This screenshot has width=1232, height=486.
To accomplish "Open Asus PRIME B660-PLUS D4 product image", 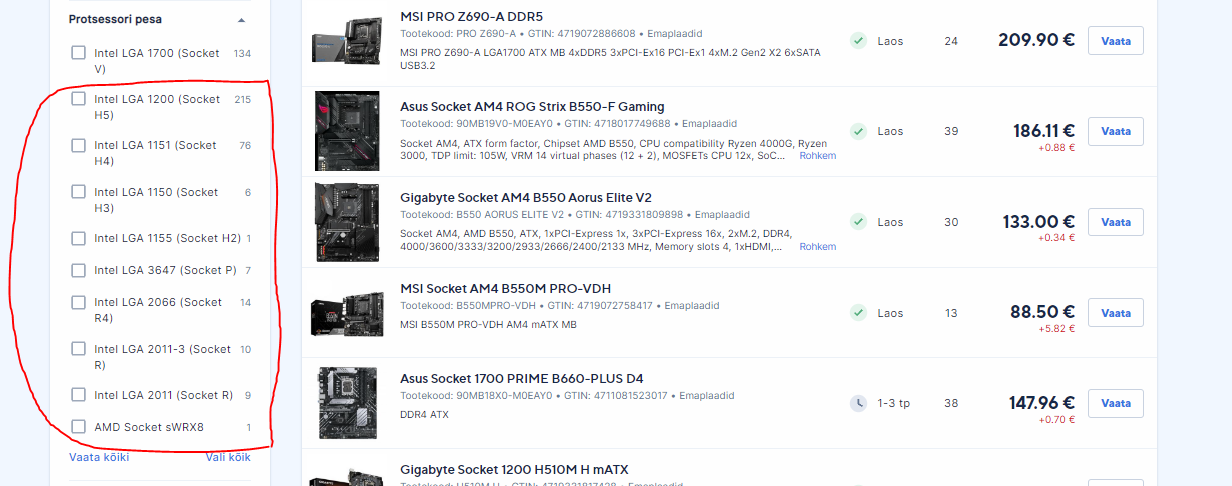I will (x=347, y=404).
